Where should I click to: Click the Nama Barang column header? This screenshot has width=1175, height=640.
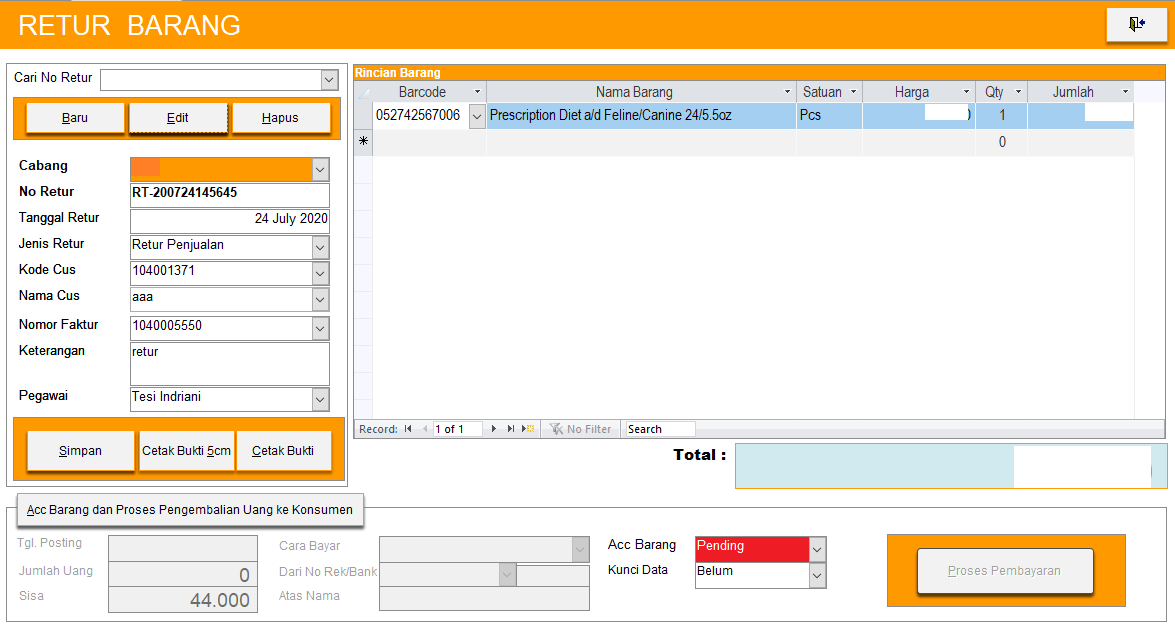point(634,92)
